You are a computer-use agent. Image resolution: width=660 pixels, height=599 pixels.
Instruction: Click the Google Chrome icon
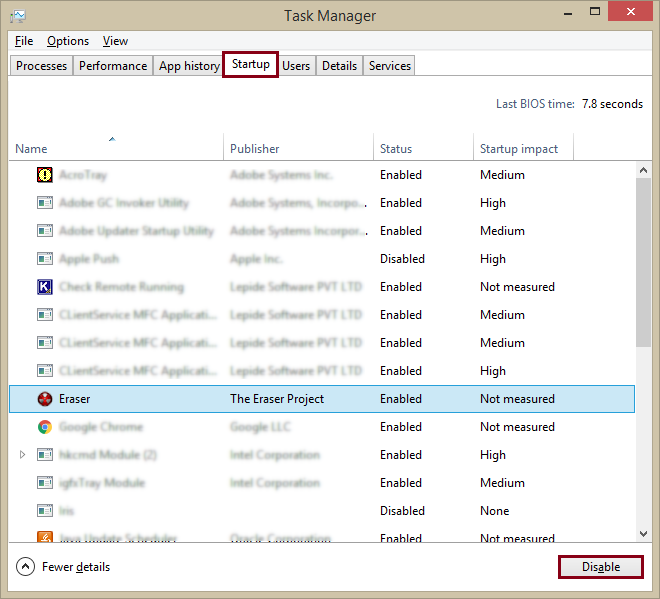[45, 427]
